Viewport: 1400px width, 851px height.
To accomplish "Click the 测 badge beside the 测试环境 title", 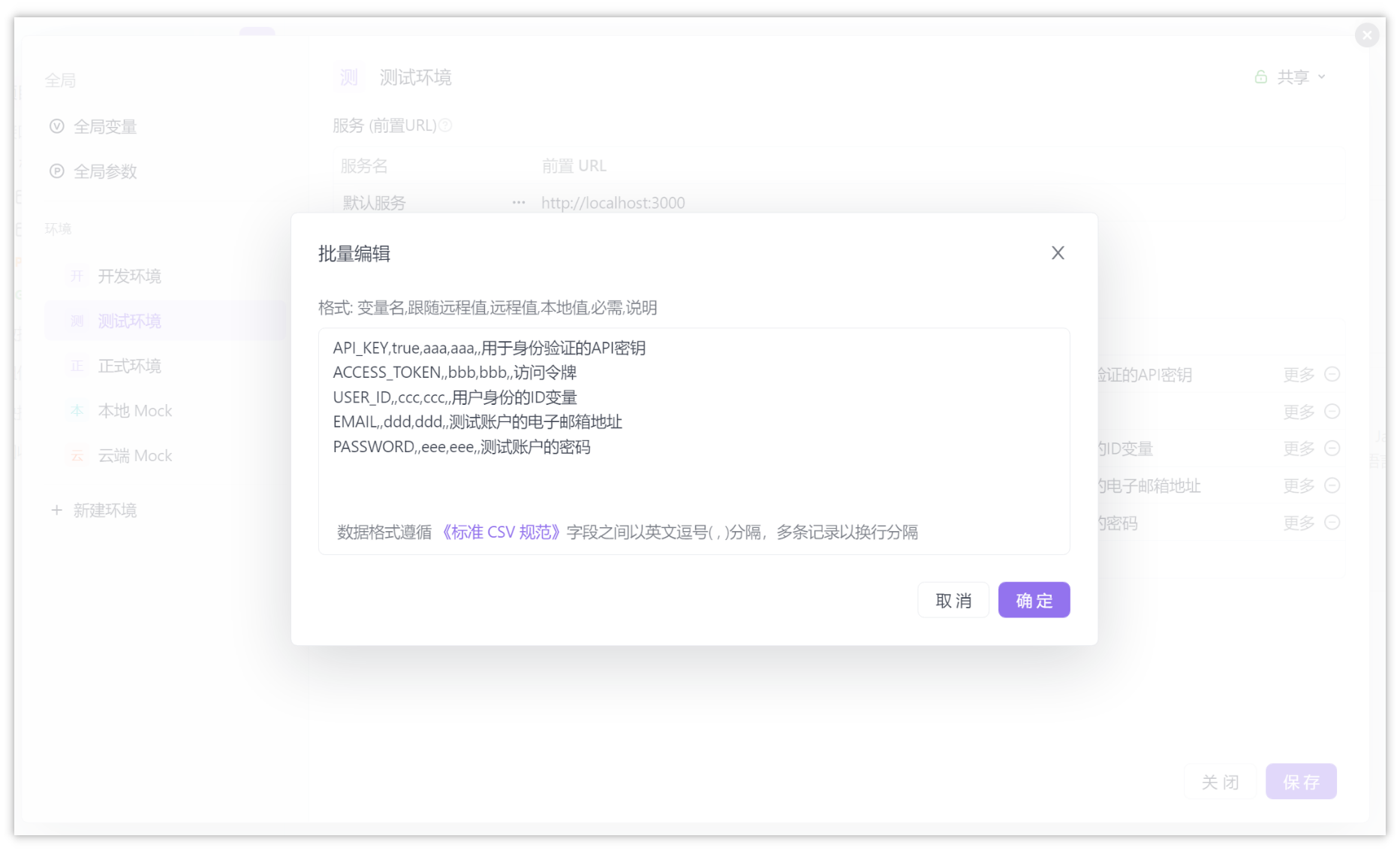I will (348, 77).
